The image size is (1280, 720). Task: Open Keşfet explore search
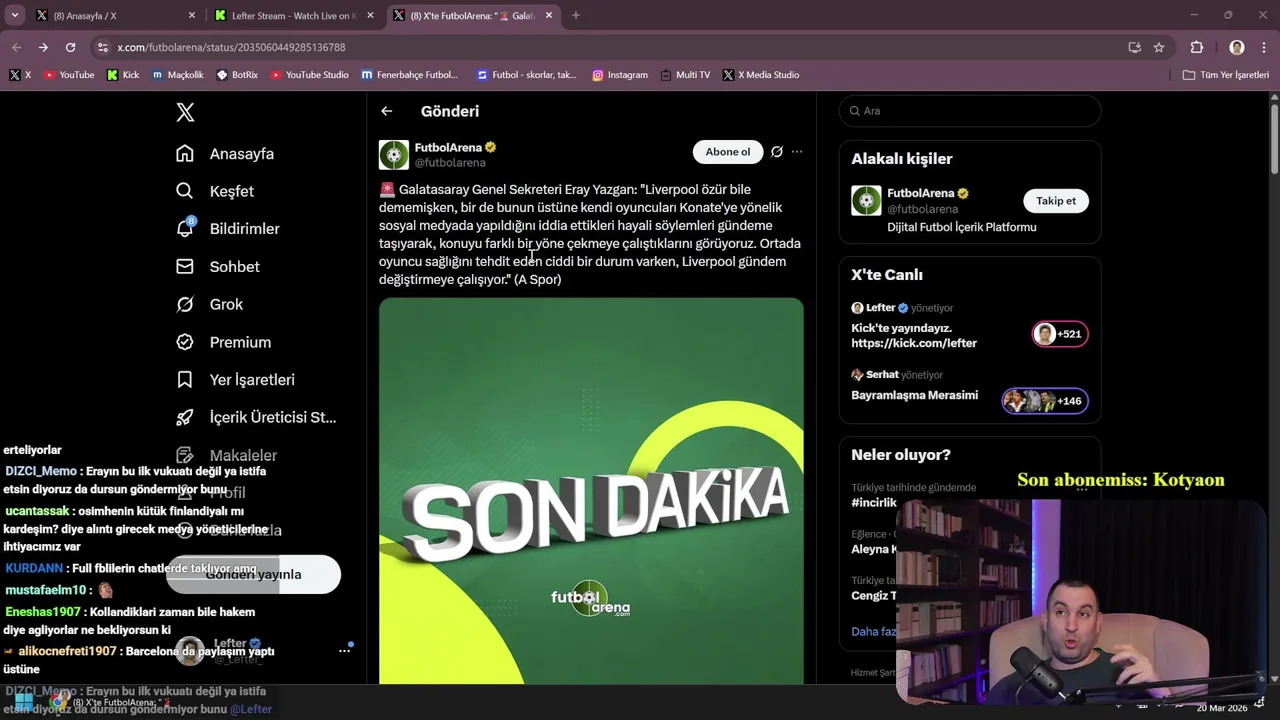pyautogui.click(x=215, y=191)
